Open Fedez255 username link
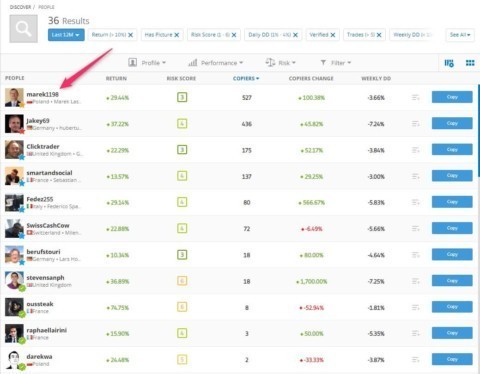 (x=40, y=199)
